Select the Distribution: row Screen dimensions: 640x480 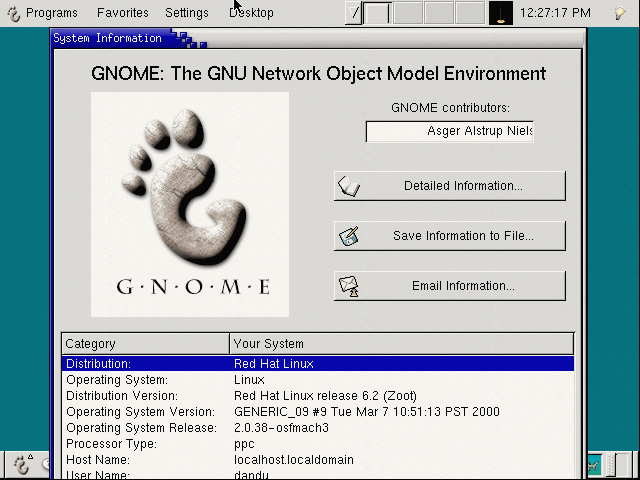[x=318, y=364]
